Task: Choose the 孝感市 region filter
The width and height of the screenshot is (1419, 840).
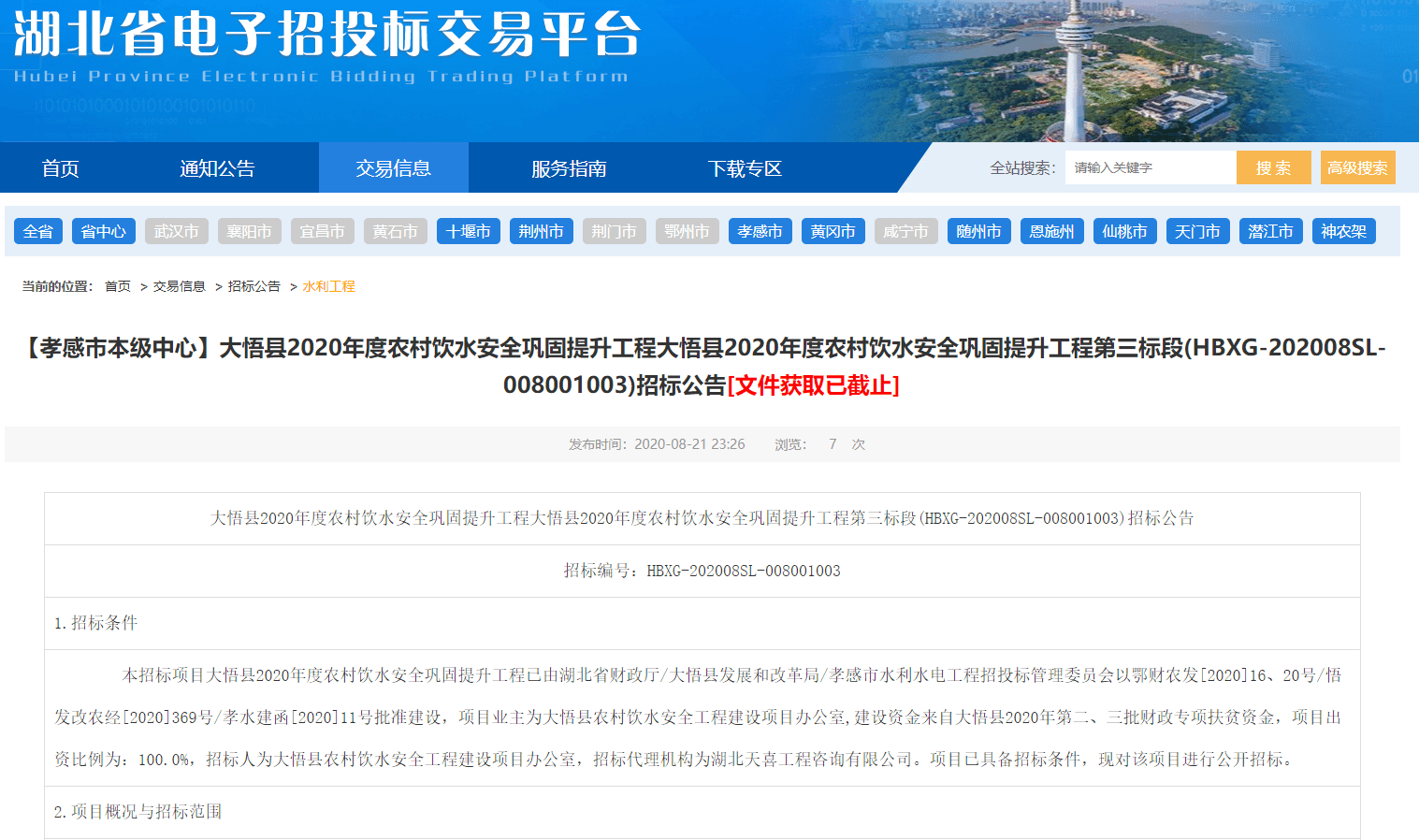Action: (760, 231)
